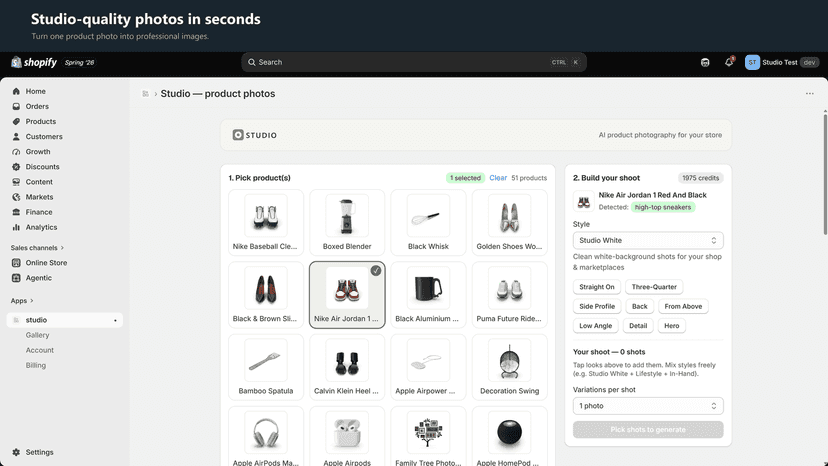
Task: Select the Nike Baseball Cleats product
Action: pyautogui.click(x=266, y=222)
